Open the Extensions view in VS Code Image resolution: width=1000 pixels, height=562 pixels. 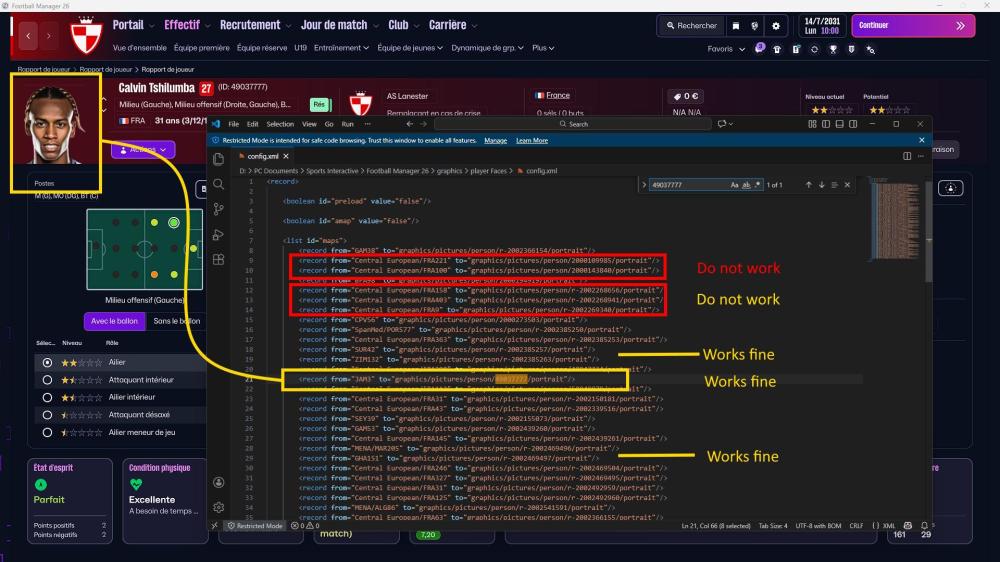tap(219, 261)
